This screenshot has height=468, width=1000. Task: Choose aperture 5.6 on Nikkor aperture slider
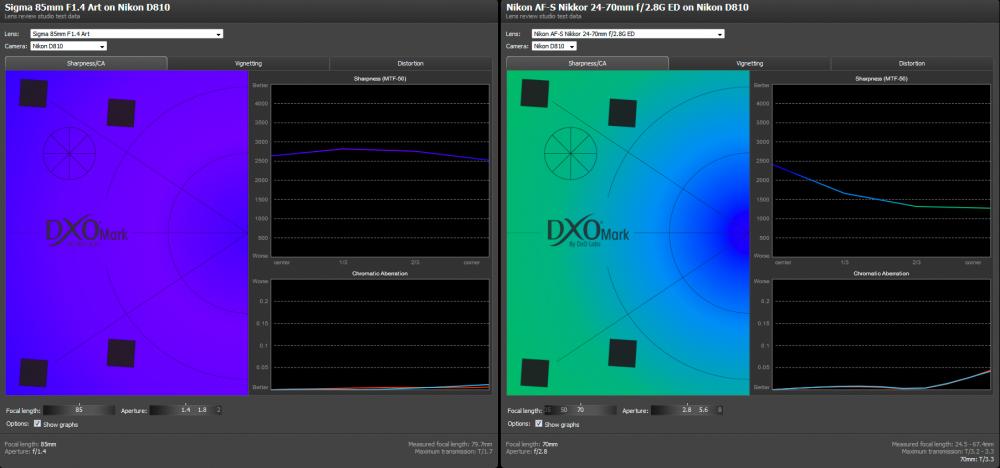pyautogui.click(x=703, y=410)
